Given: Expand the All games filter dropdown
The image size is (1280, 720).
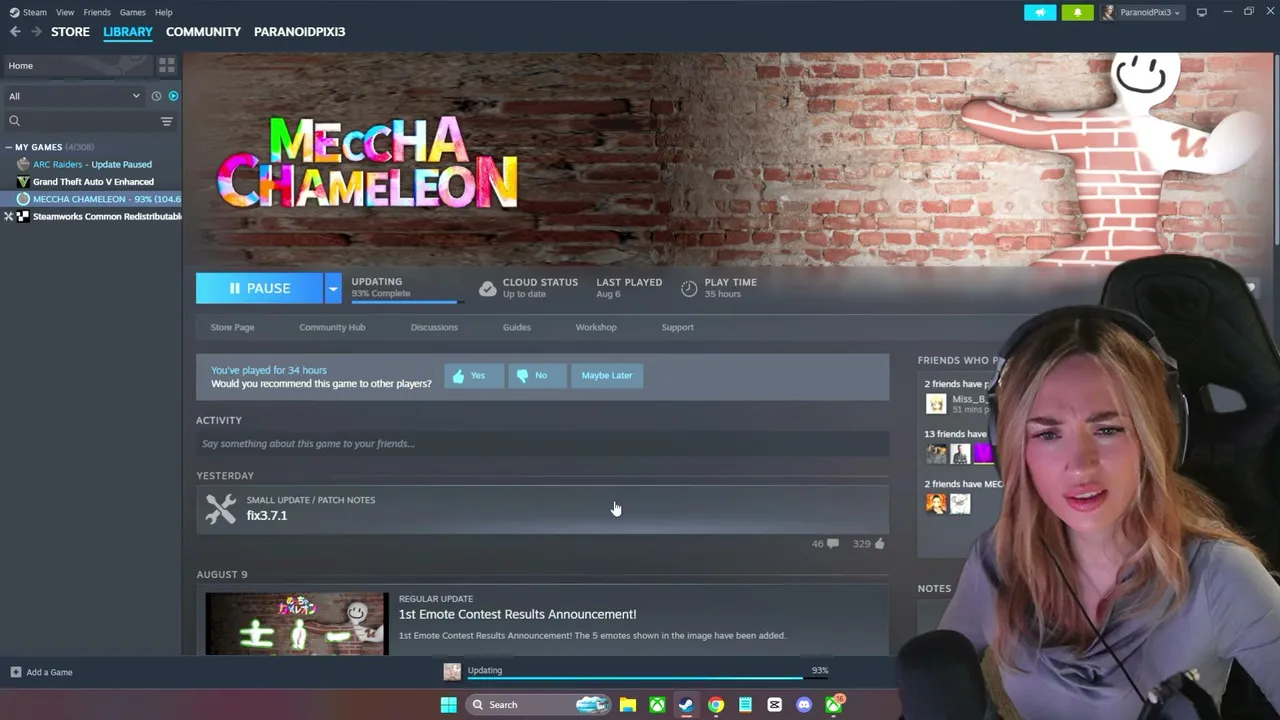Looking at the screenshot, I should point(74,96).
